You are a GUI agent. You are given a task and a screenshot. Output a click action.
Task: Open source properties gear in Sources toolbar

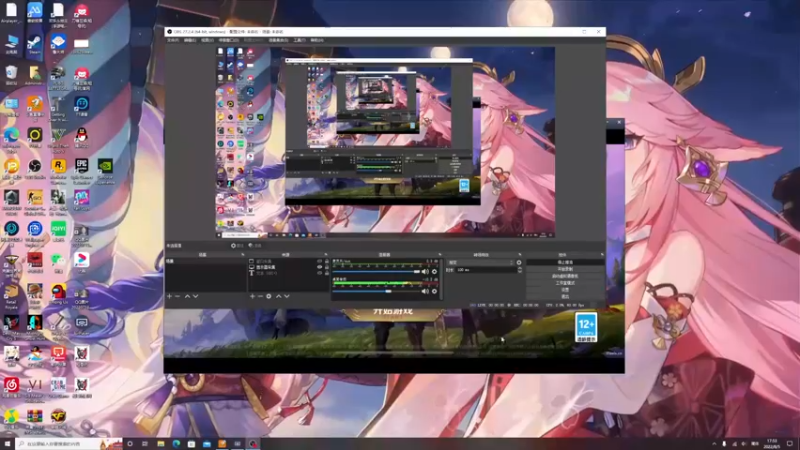[x=269, y=296]
